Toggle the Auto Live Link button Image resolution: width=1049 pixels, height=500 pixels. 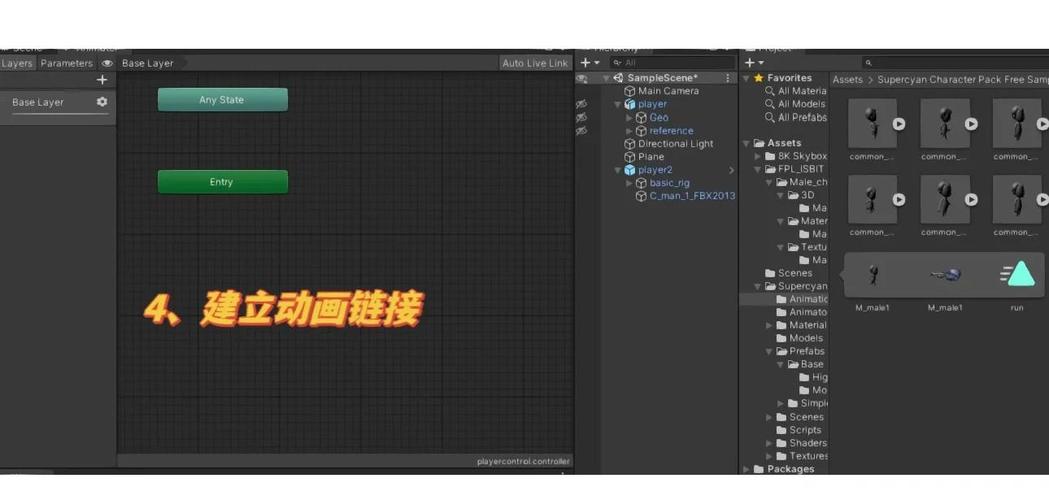click(x=535, y=63)
